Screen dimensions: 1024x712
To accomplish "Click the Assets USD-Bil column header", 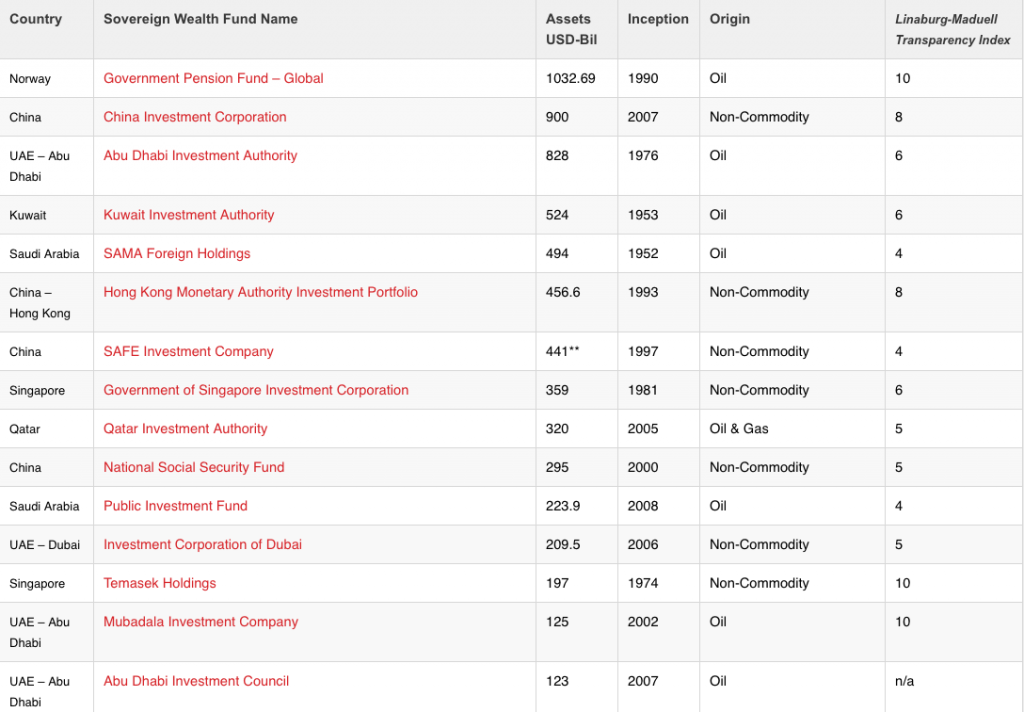I will [x=568, y=29].
